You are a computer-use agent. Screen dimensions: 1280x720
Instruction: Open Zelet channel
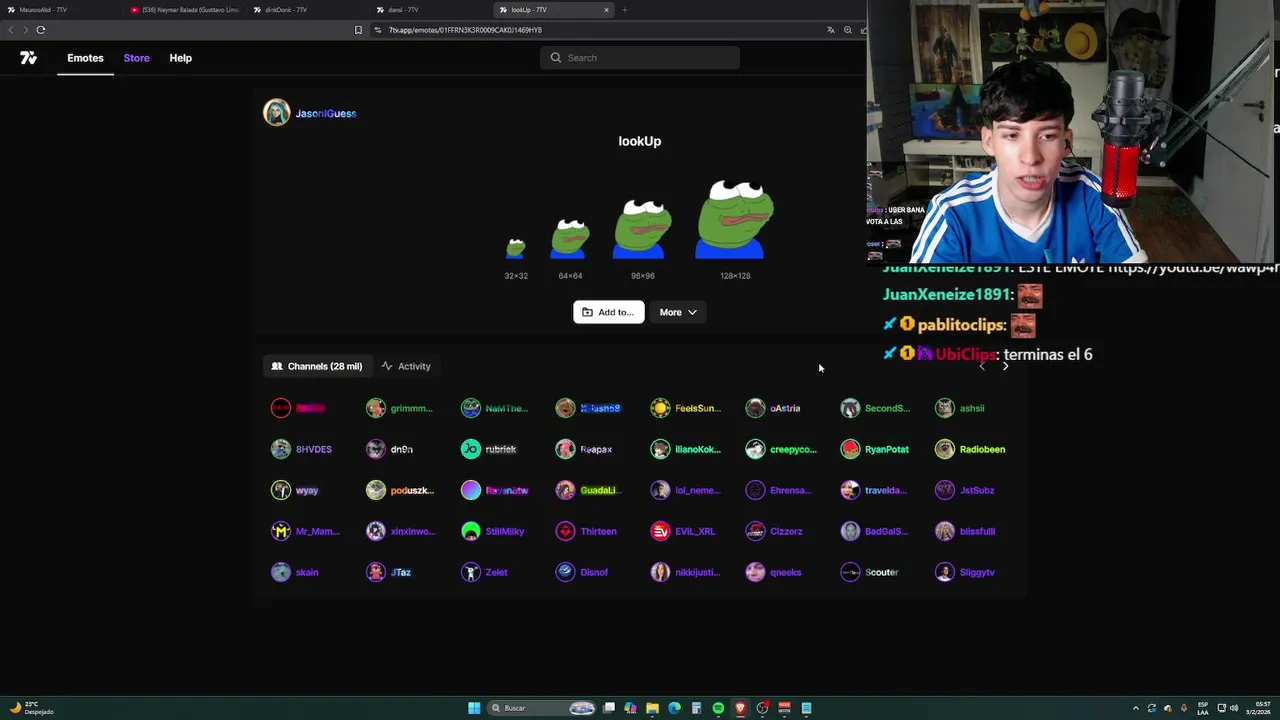point(485,572)
